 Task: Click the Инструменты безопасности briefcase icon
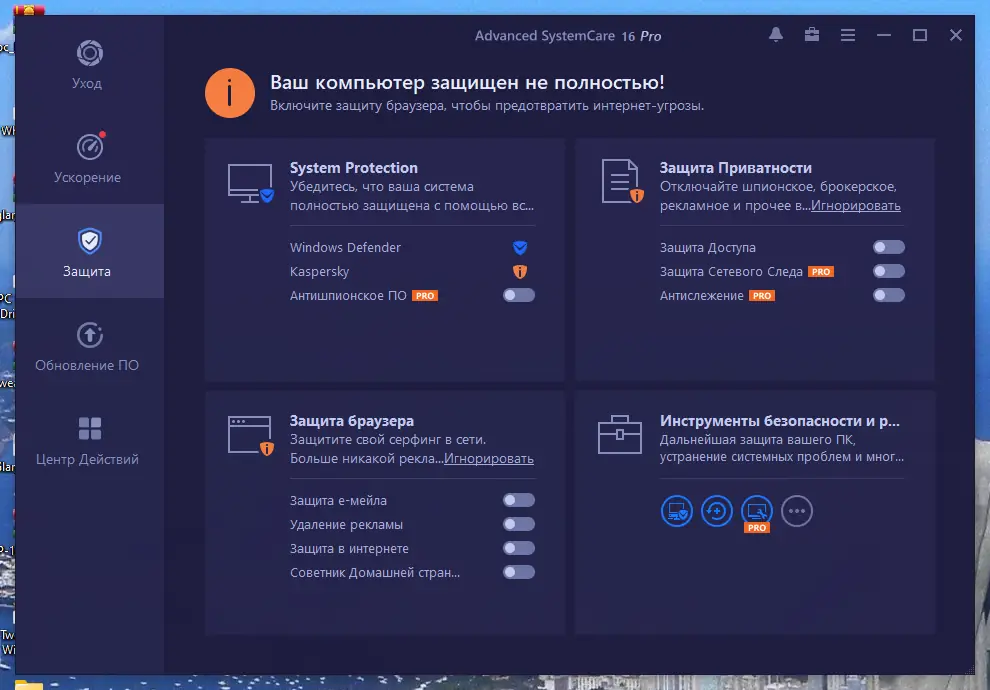coord(619,434)
